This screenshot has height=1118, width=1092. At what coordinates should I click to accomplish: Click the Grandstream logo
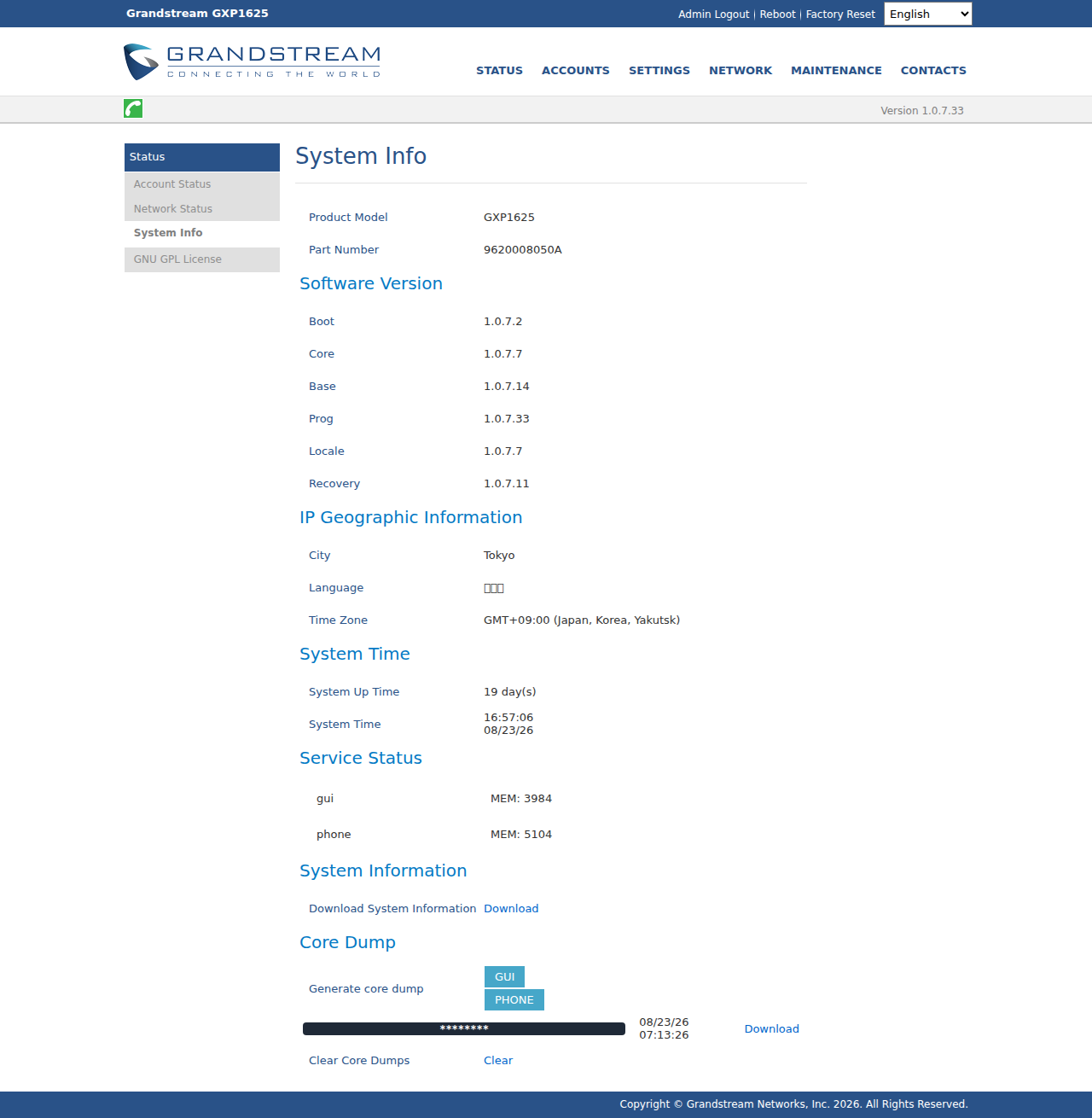coord(253,62)
